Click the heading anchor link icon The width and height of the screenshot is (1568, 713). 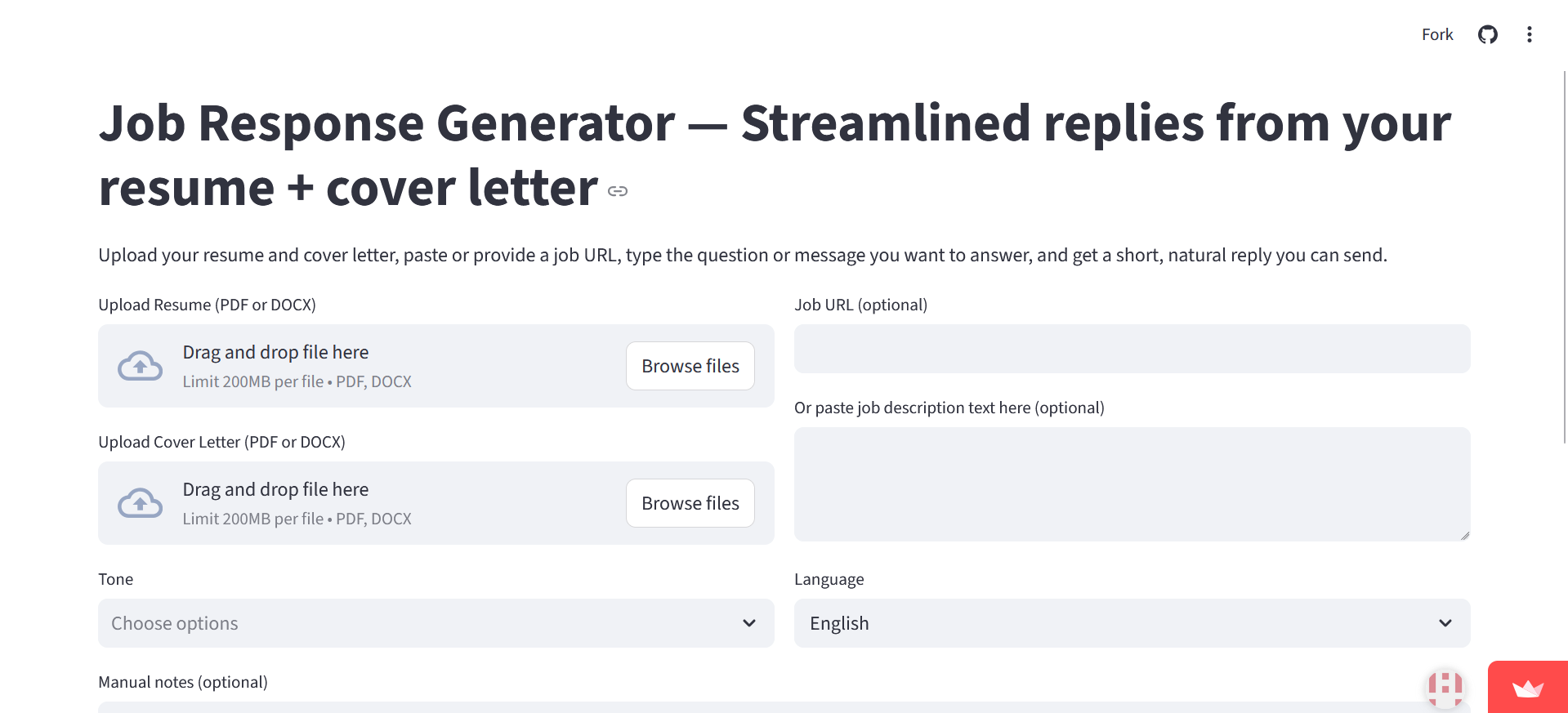click(x=618, y=191)
